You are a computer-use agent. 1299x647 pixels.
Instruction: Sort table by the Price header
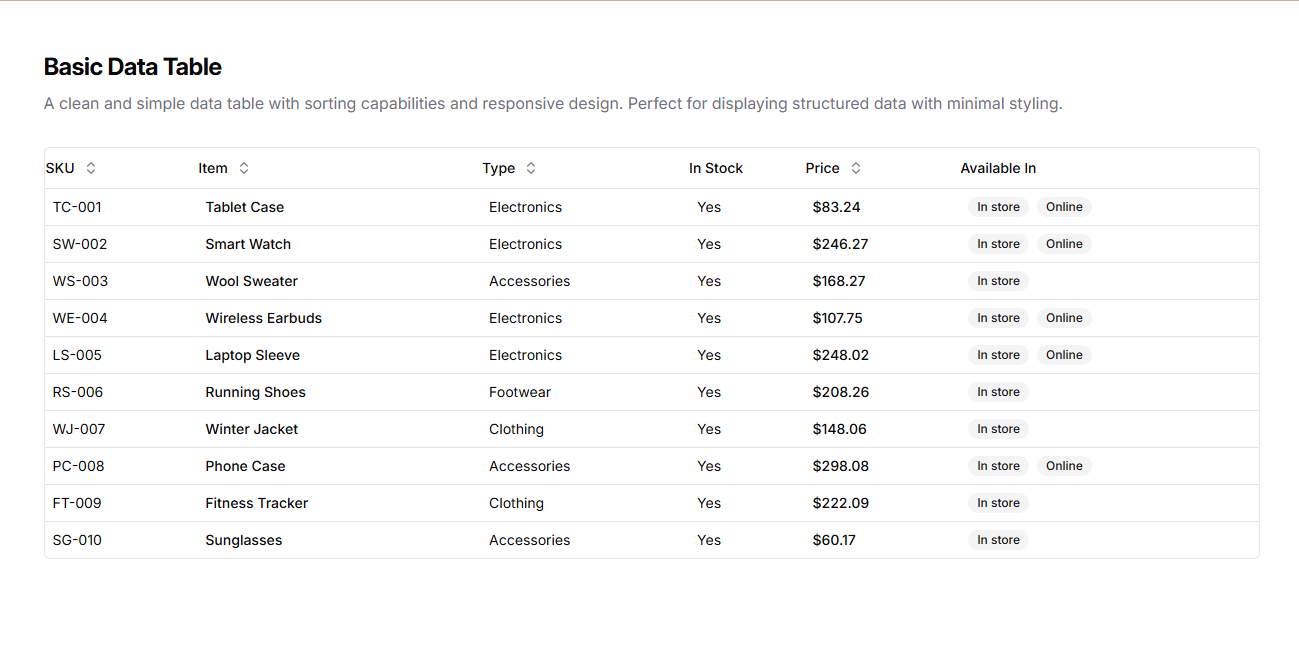822,168
